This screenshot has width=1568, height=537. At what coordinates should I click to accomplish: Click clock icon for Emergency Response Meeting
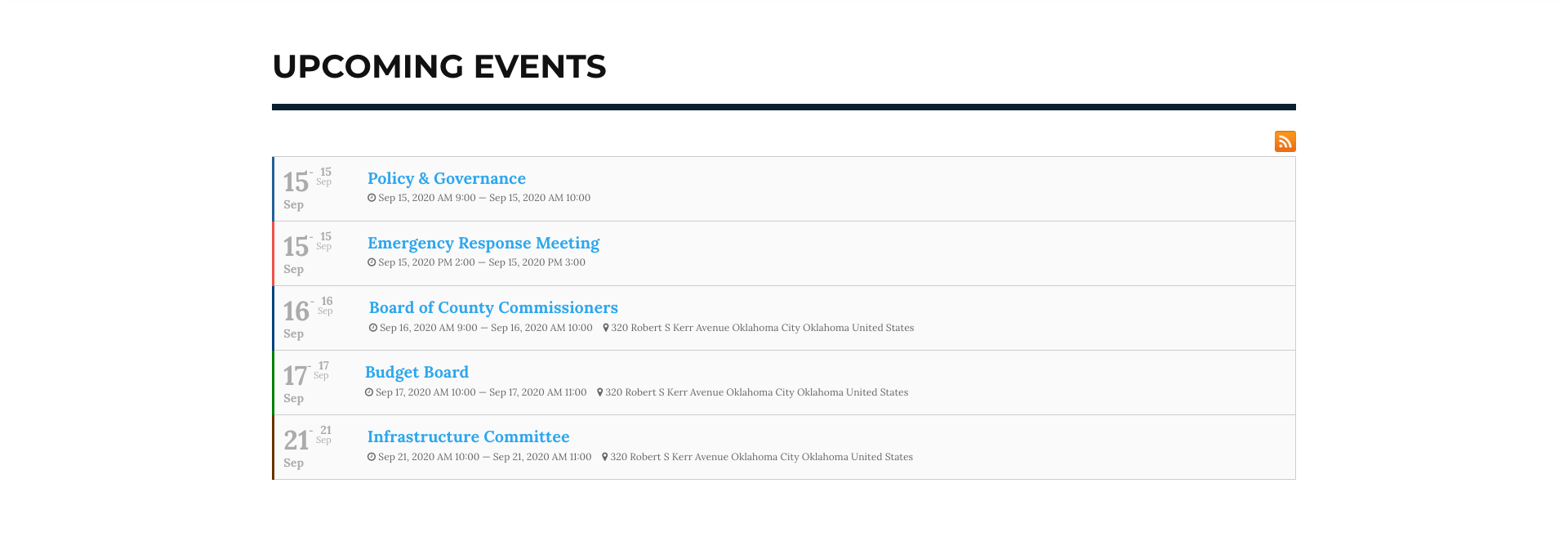pos(372,262)
